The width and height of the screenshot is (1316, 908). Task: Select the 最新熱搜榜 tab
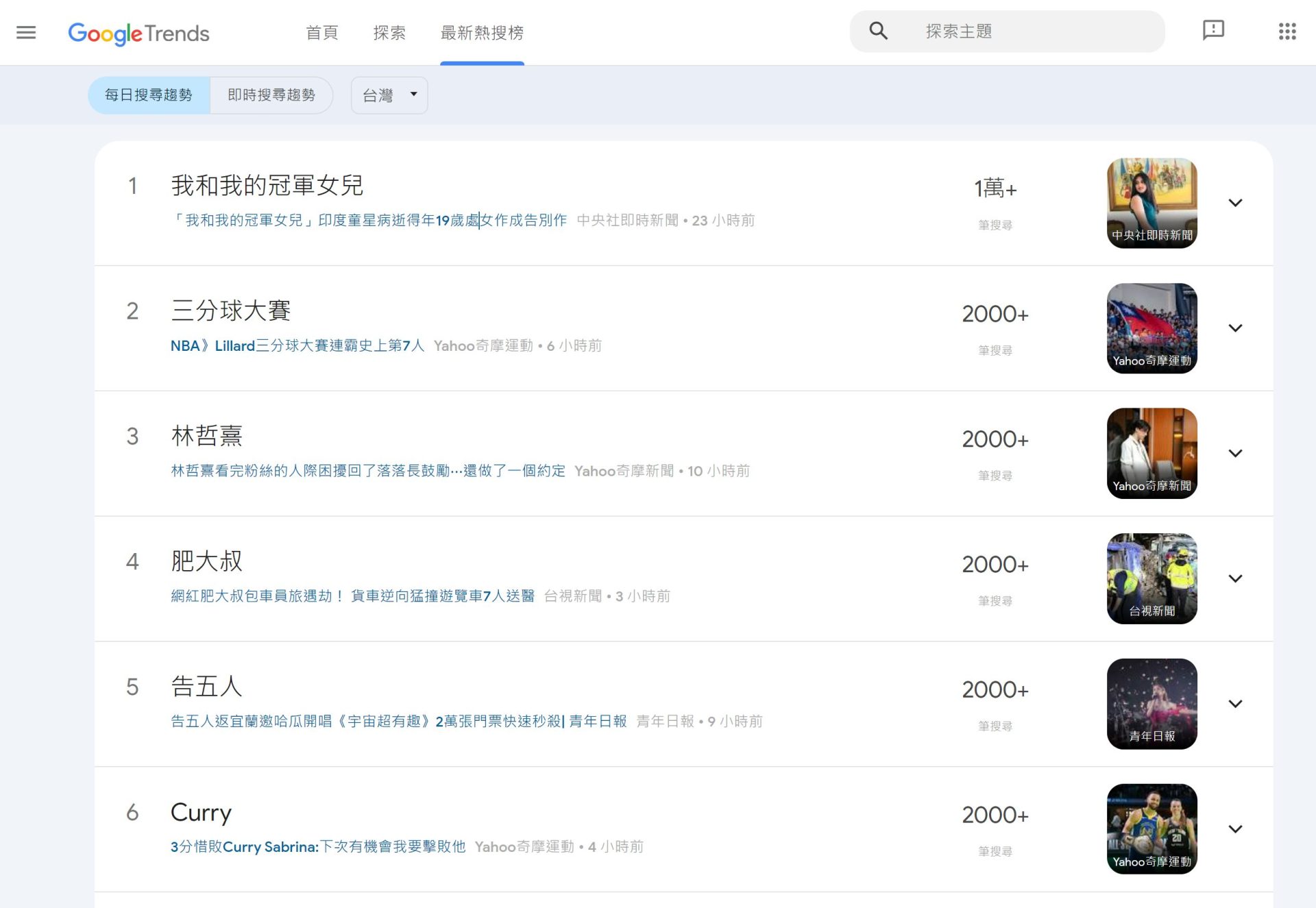(482, 33)
